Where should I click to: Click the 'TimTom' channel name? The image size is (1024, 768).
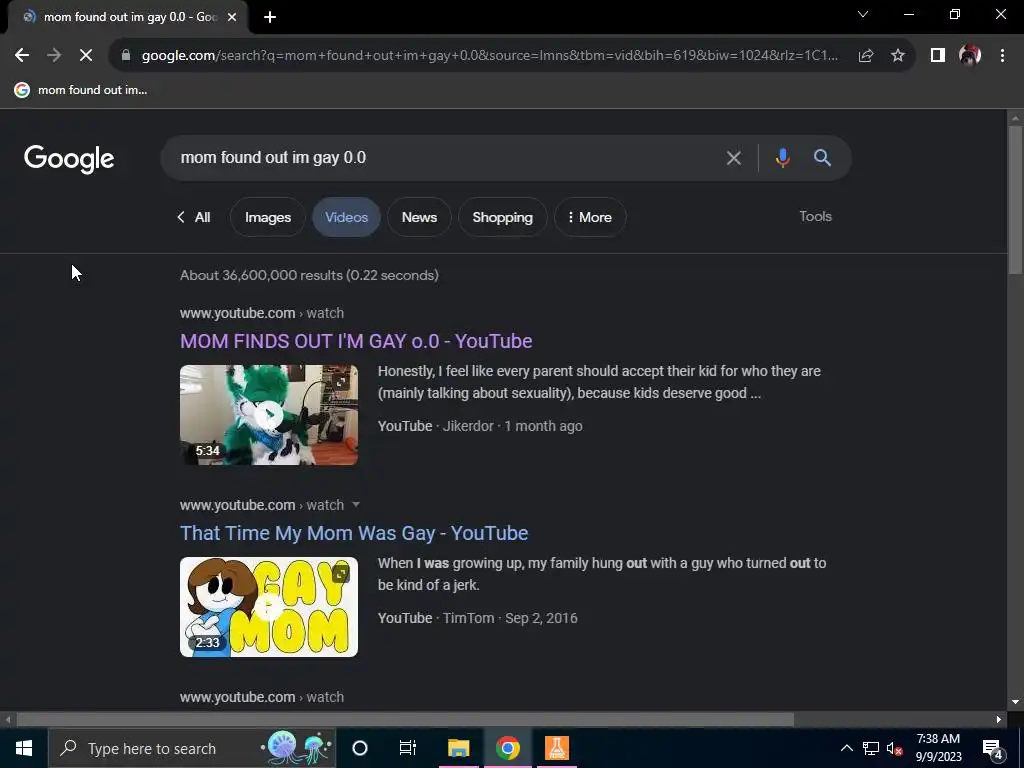pos(469,618)
